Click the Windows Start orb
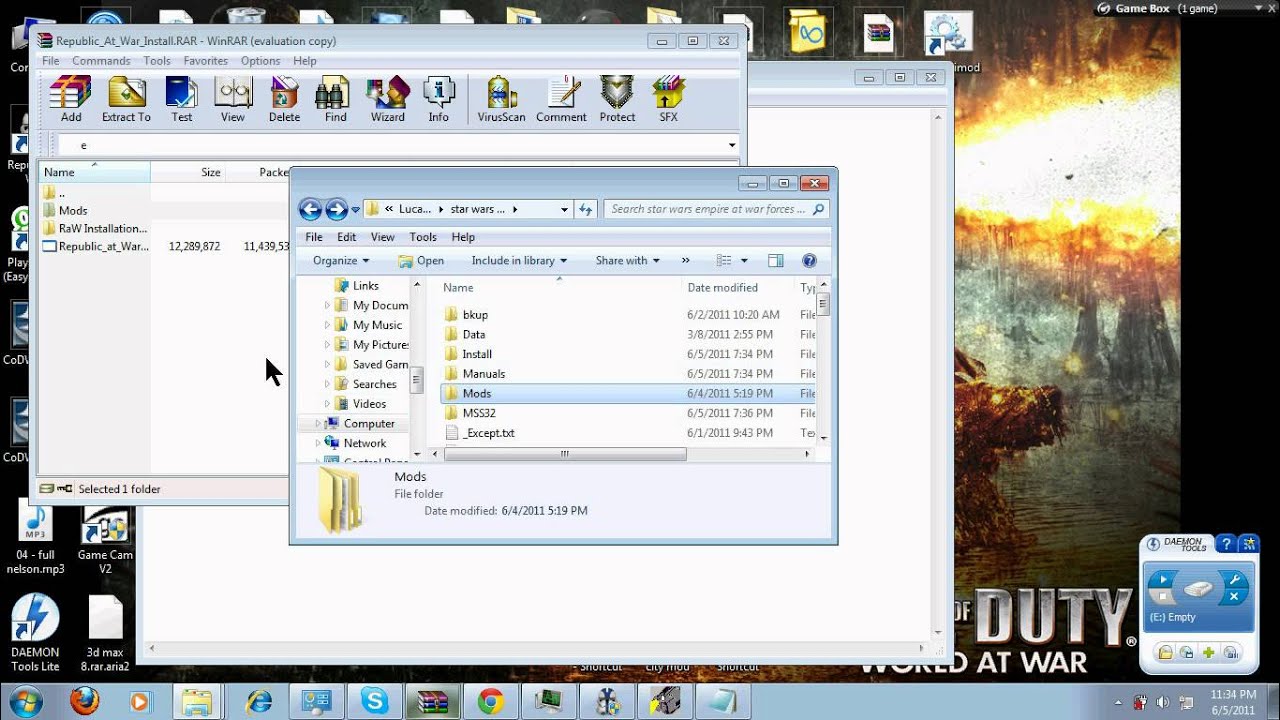Screen dimensions: 1280x720 24,701
